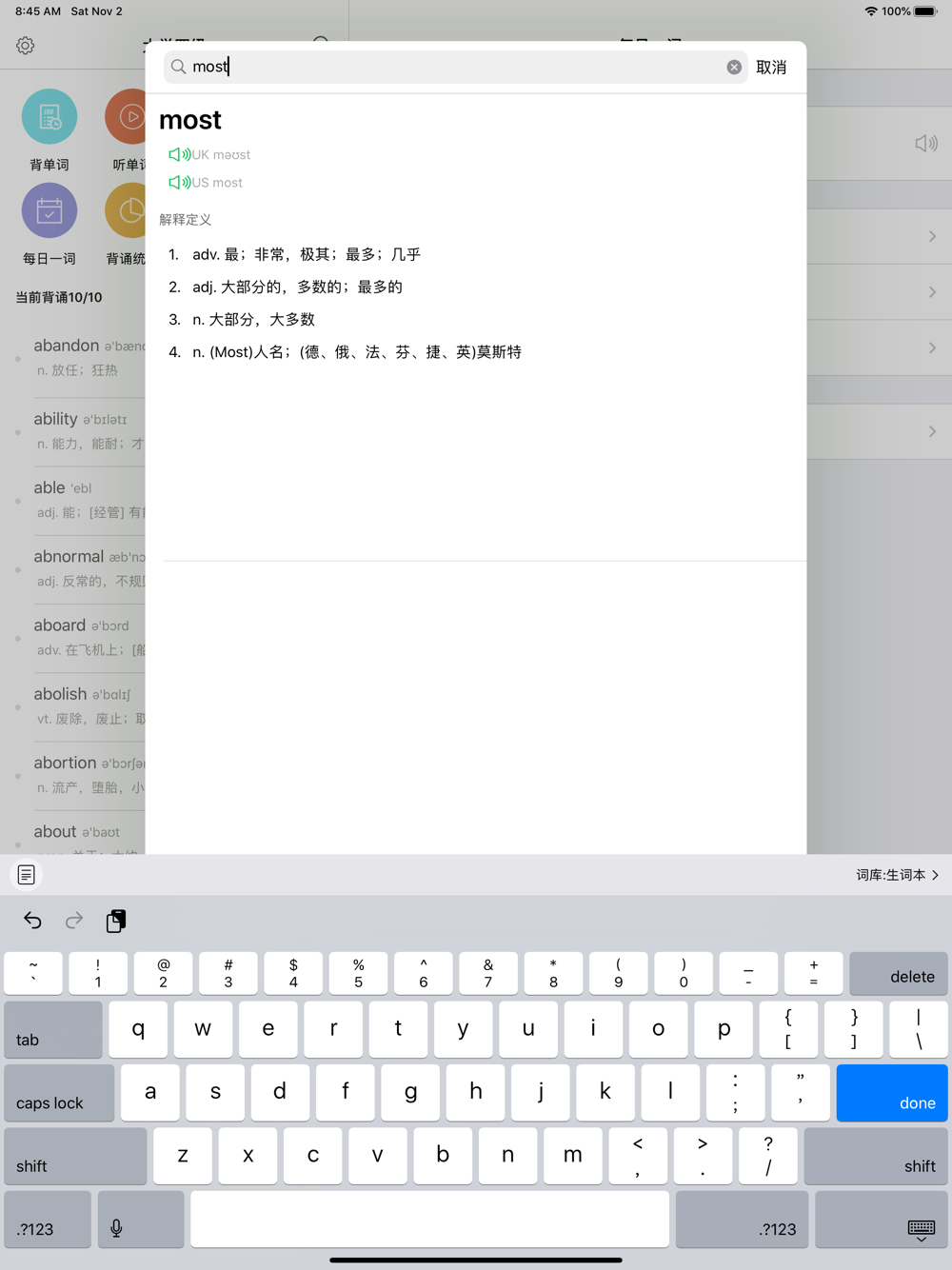Screen dimensions: 952x1270
Task: Open the 背单词 memorize words icon
Action: pos(50,117)
